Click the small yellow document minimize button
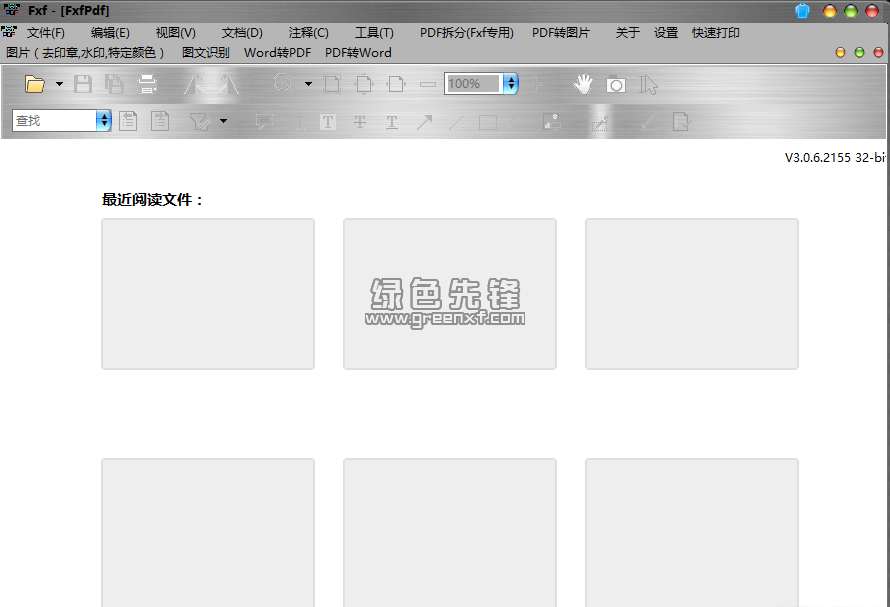890x607 pixels. [x=841, y=53]
